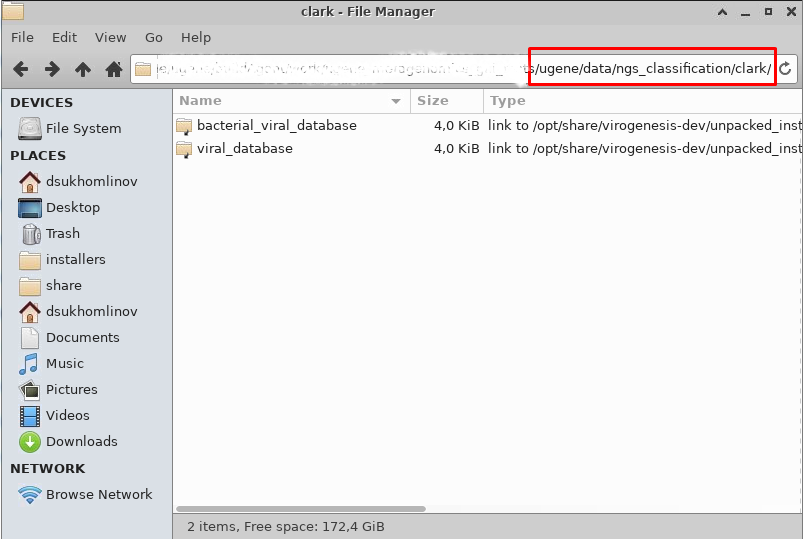
Task: Open the View menu
Action: tap(110, 37)
